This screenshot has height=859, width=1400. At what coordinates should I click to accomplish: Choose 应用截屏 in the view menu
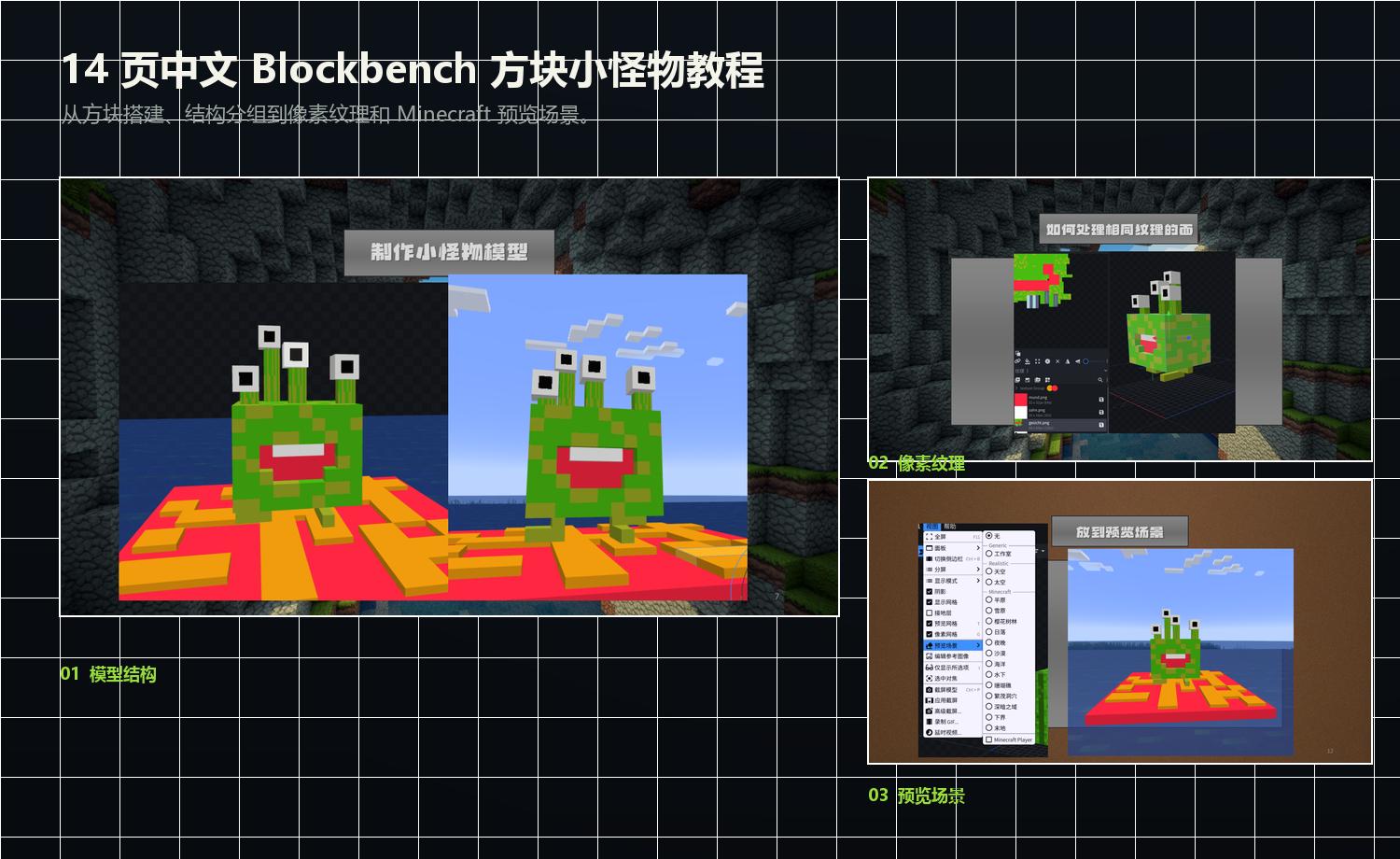point(953,700)
